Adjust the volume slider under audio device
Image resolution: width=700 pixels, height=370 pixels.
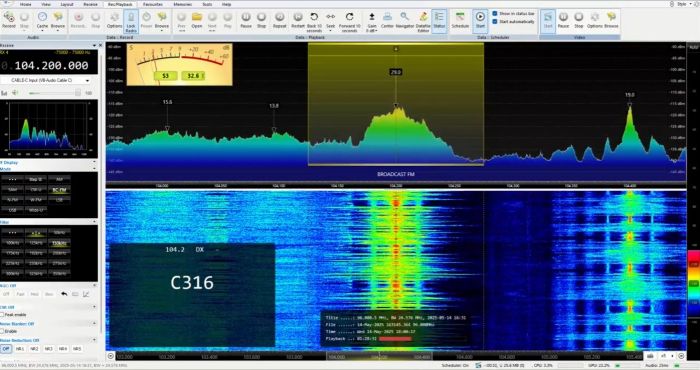click(x=54, y=93)
